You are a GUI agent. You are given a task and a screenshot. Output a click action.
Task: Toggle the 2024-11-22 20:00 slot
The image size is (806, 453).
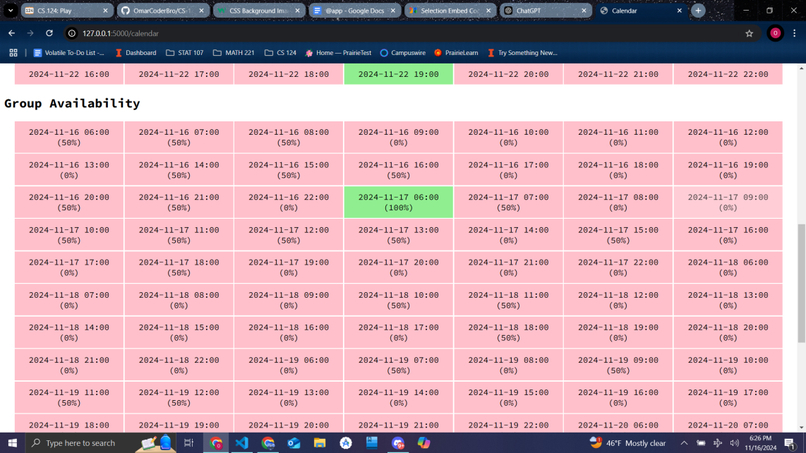[508, 74]
